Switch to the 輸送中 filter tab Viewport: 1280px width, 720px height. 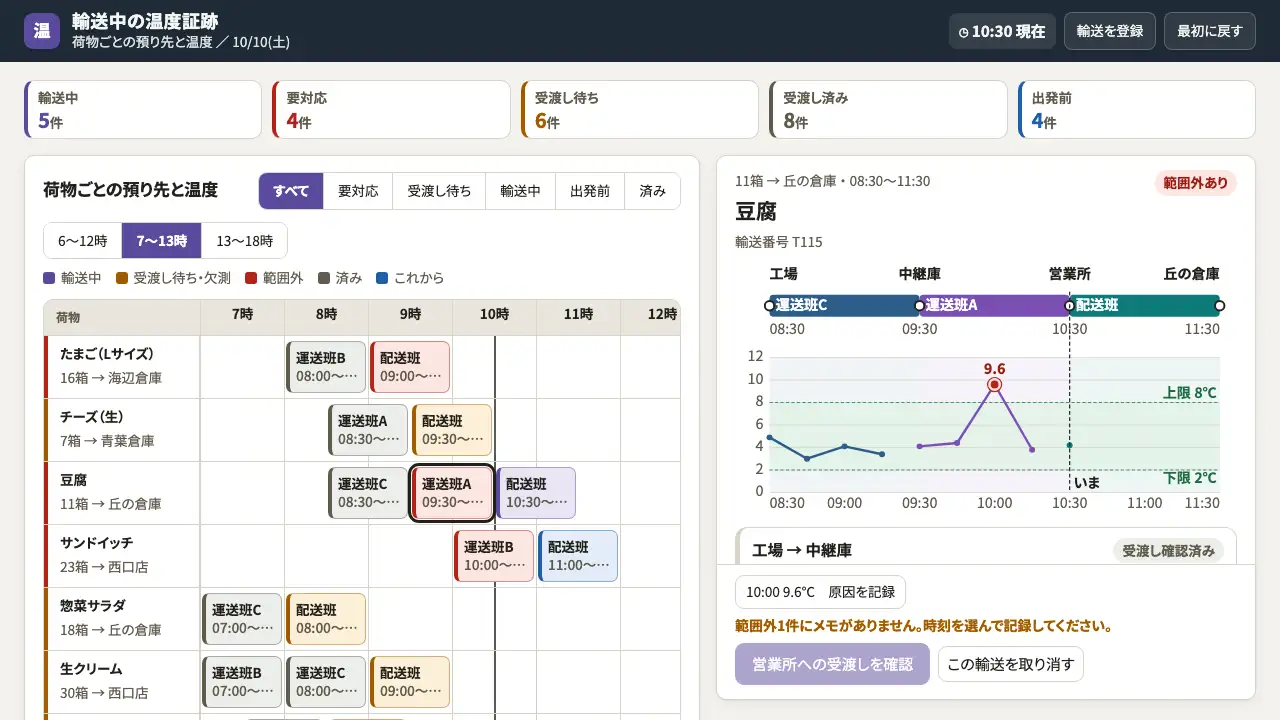(x=520, y=191)
